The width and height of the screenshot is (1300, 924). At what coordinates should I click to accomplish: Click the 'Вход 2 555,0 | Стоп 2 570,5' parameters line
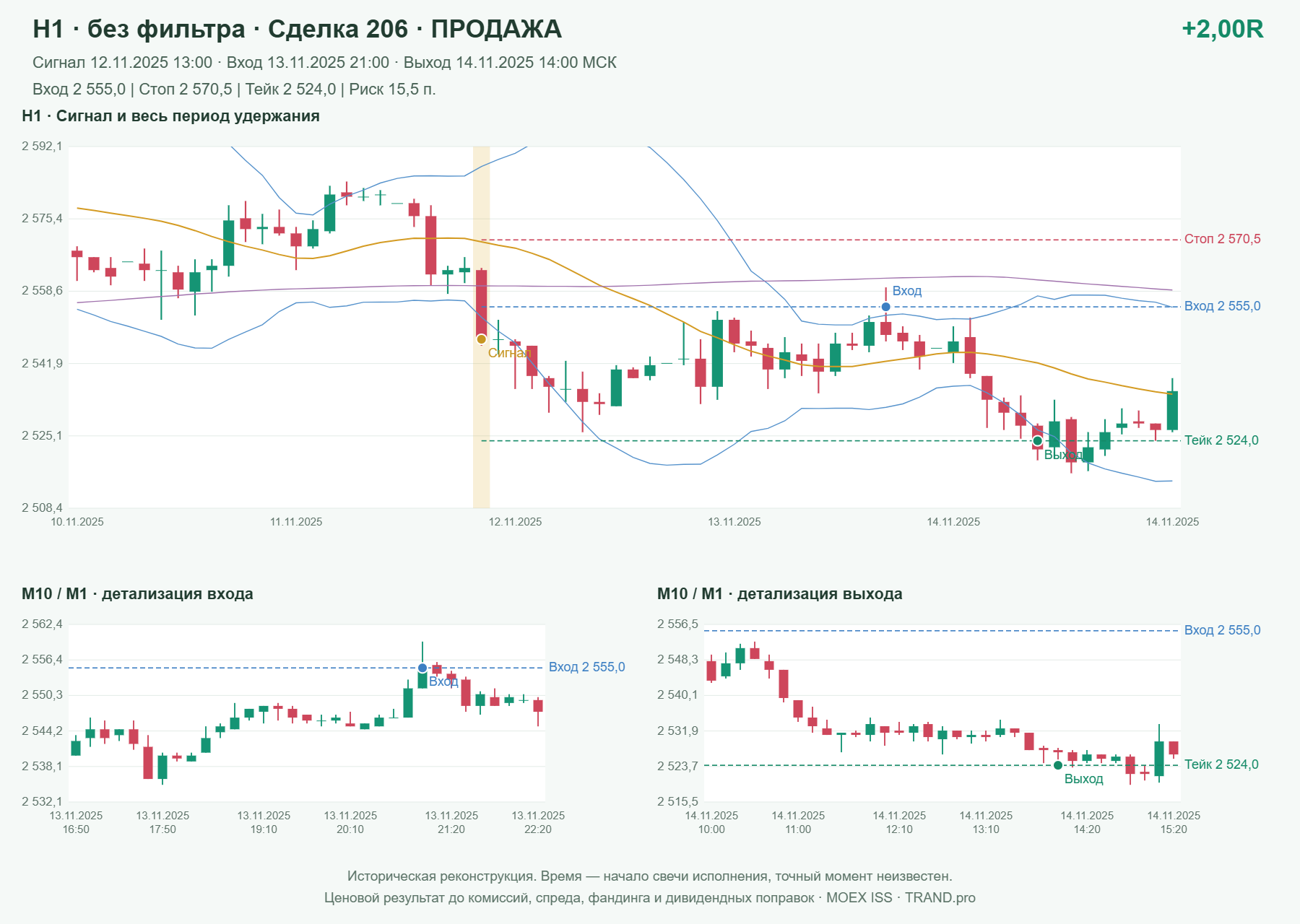[x=234, y=90]
